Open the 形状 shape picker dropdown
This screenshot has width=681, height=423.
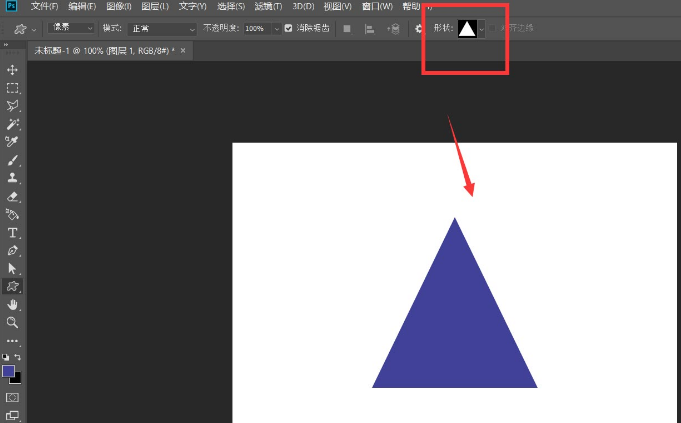[482, 29]
